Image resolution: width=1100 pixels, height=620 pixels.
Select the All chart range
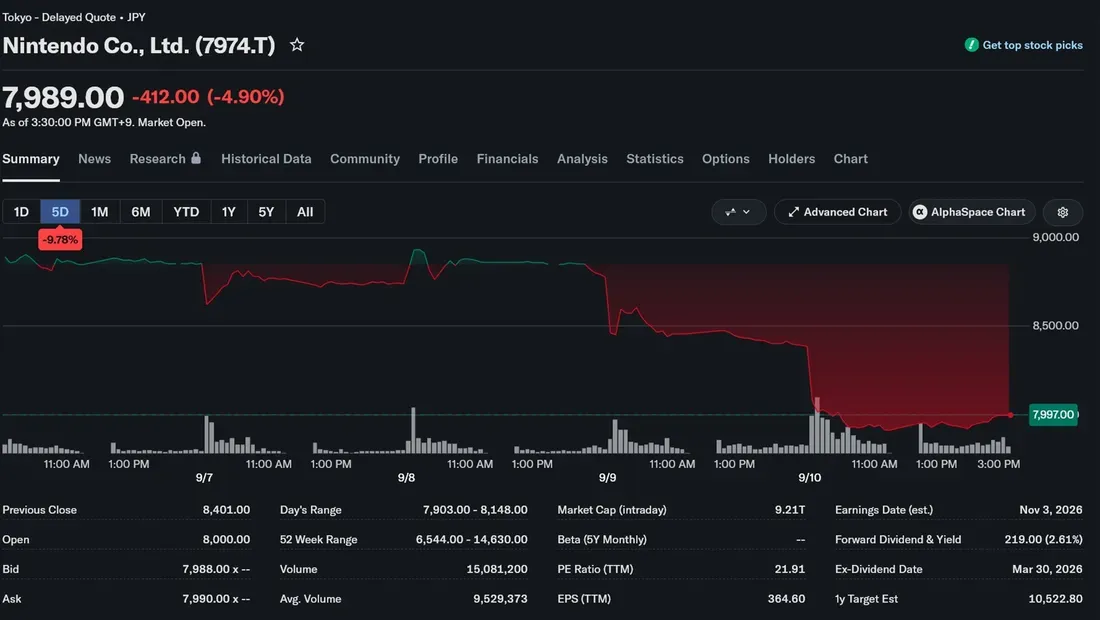(x=304, y=212)
